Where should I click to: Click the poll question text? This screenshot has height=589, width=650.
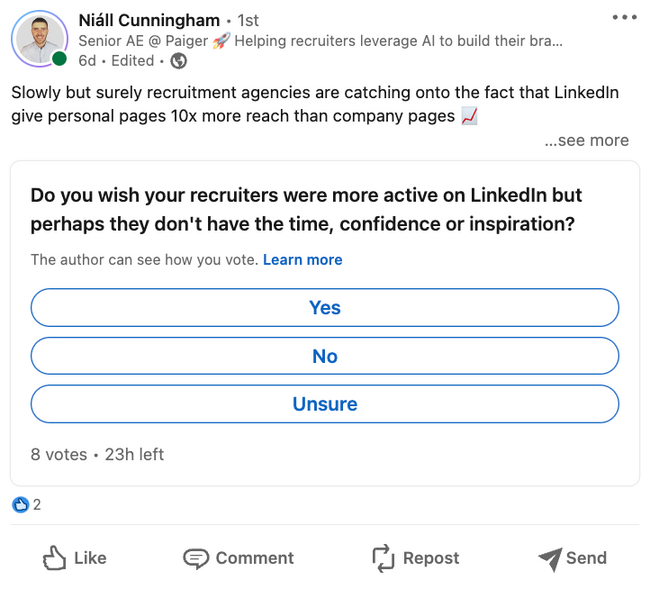[306, 209]
